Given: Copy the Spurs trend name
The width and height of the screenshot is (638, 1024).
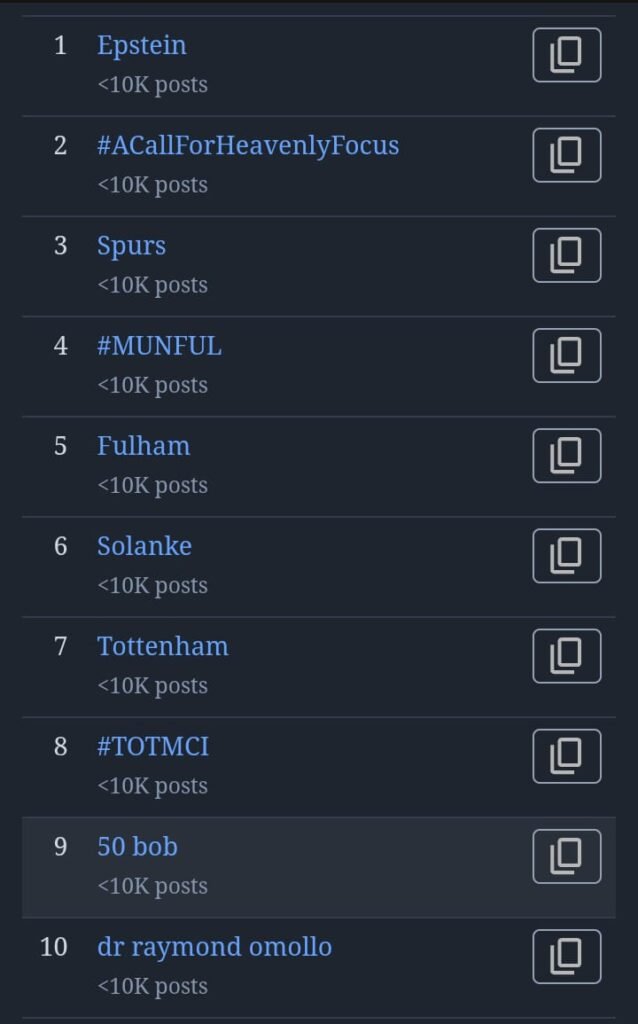Looking at the screenshot, I should [566, 255].
